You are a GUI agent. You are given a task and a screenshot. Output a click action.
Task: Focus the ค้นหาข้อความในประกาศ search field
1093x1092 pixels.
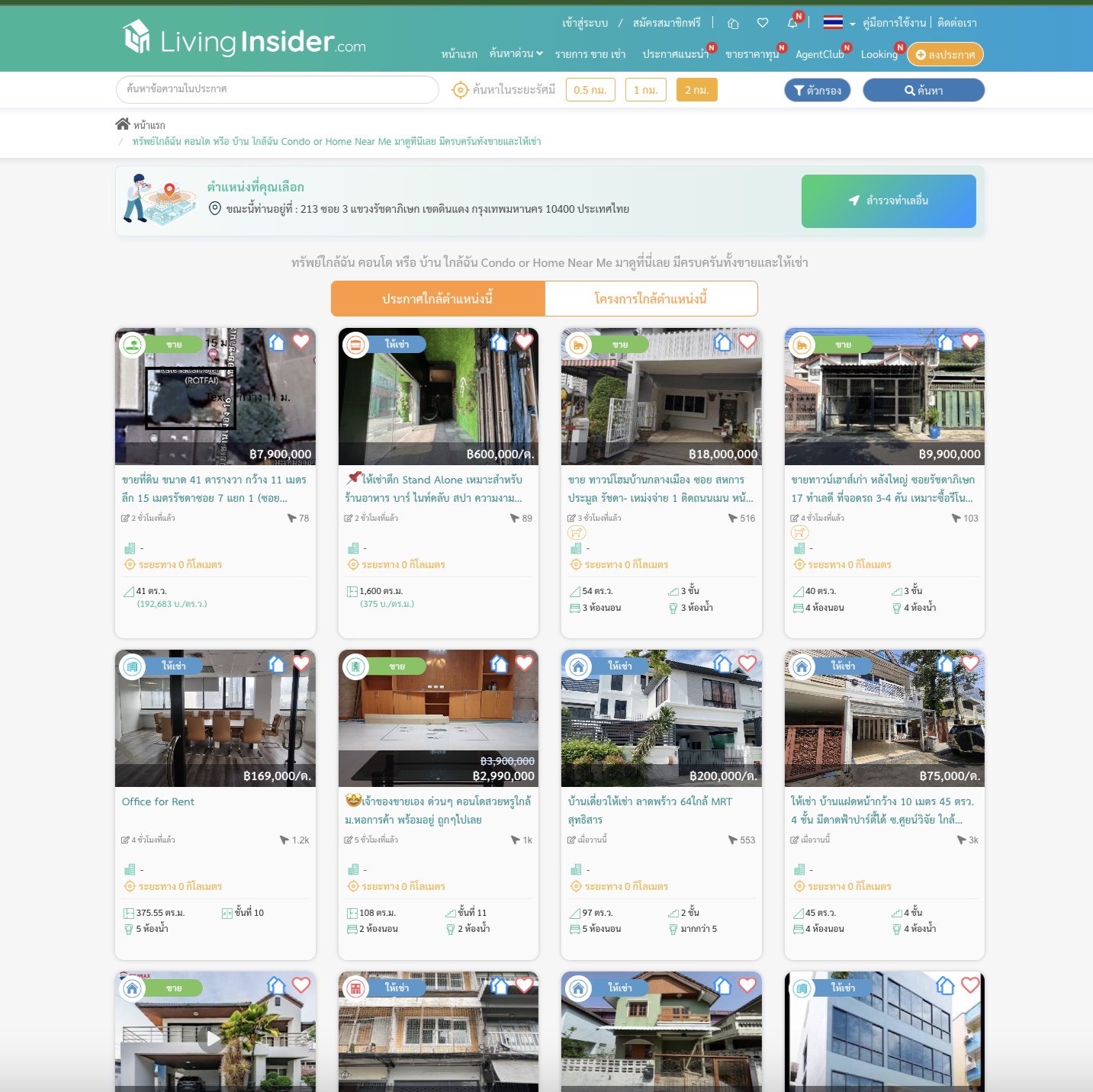(x=278, y=89)
